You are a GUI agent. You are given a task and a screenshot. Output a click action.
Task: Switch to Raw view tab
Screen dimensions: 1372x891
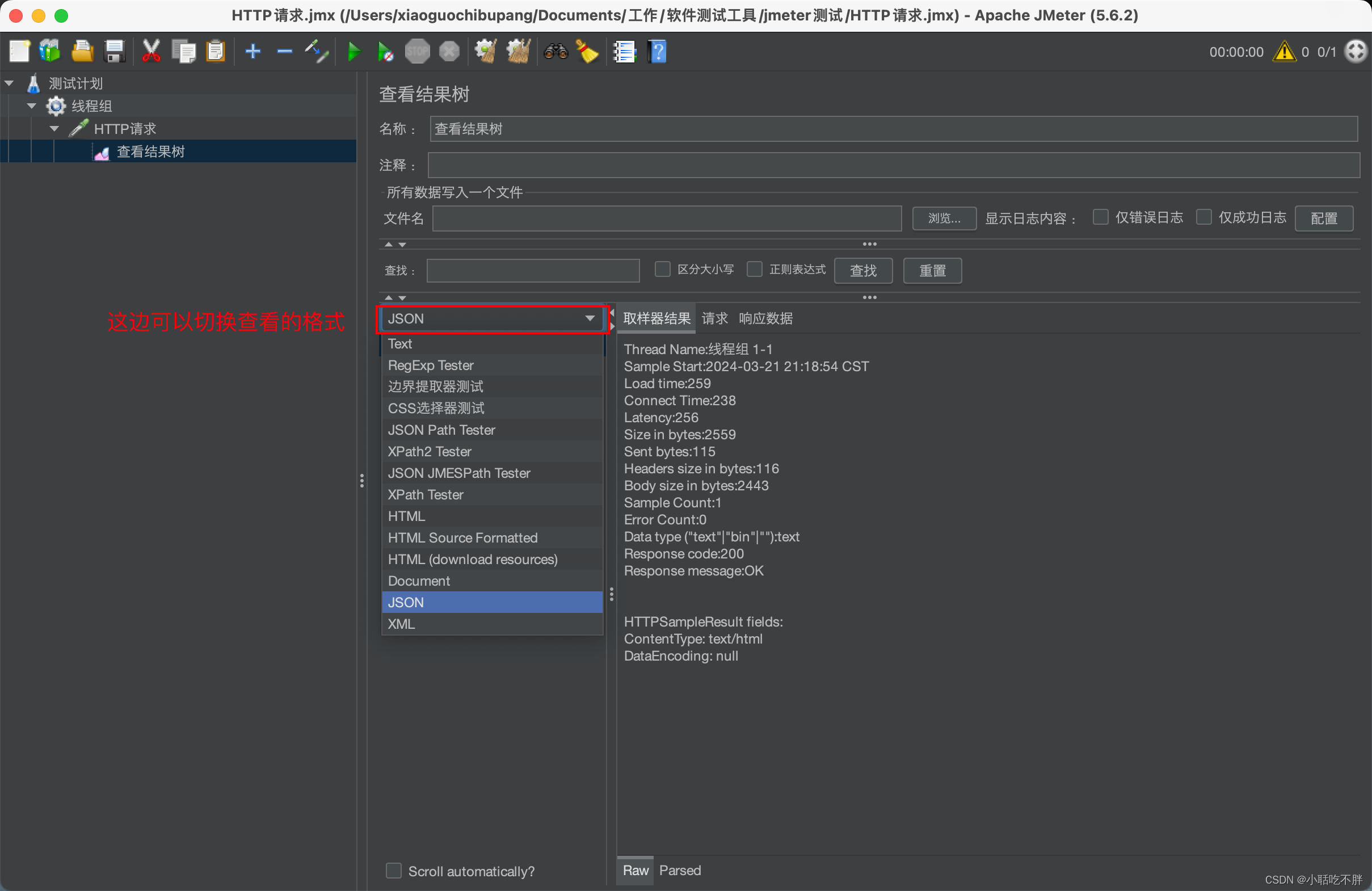[x=636, y=870]
